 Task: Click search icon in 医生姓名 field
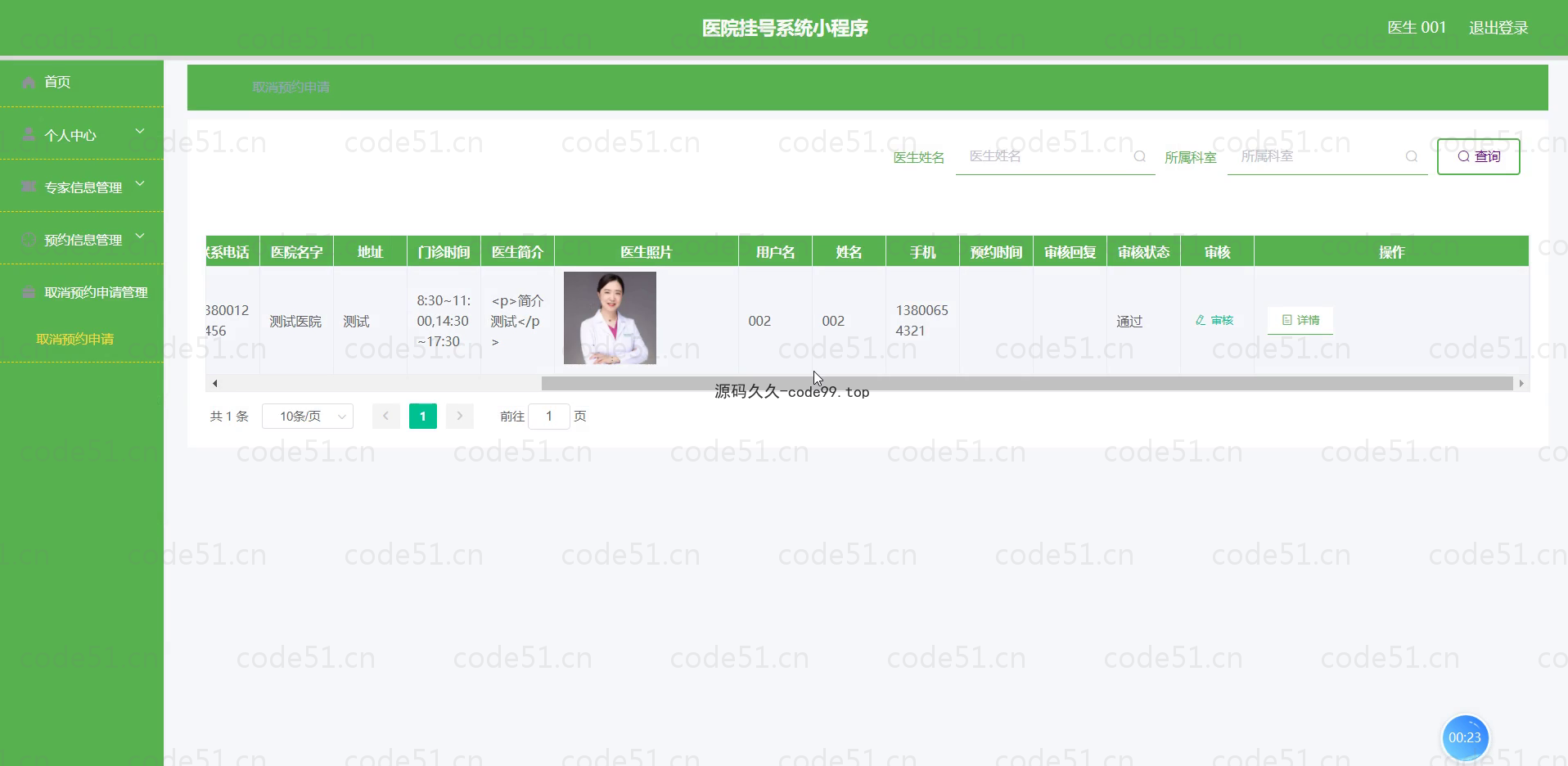point(1139,156)
